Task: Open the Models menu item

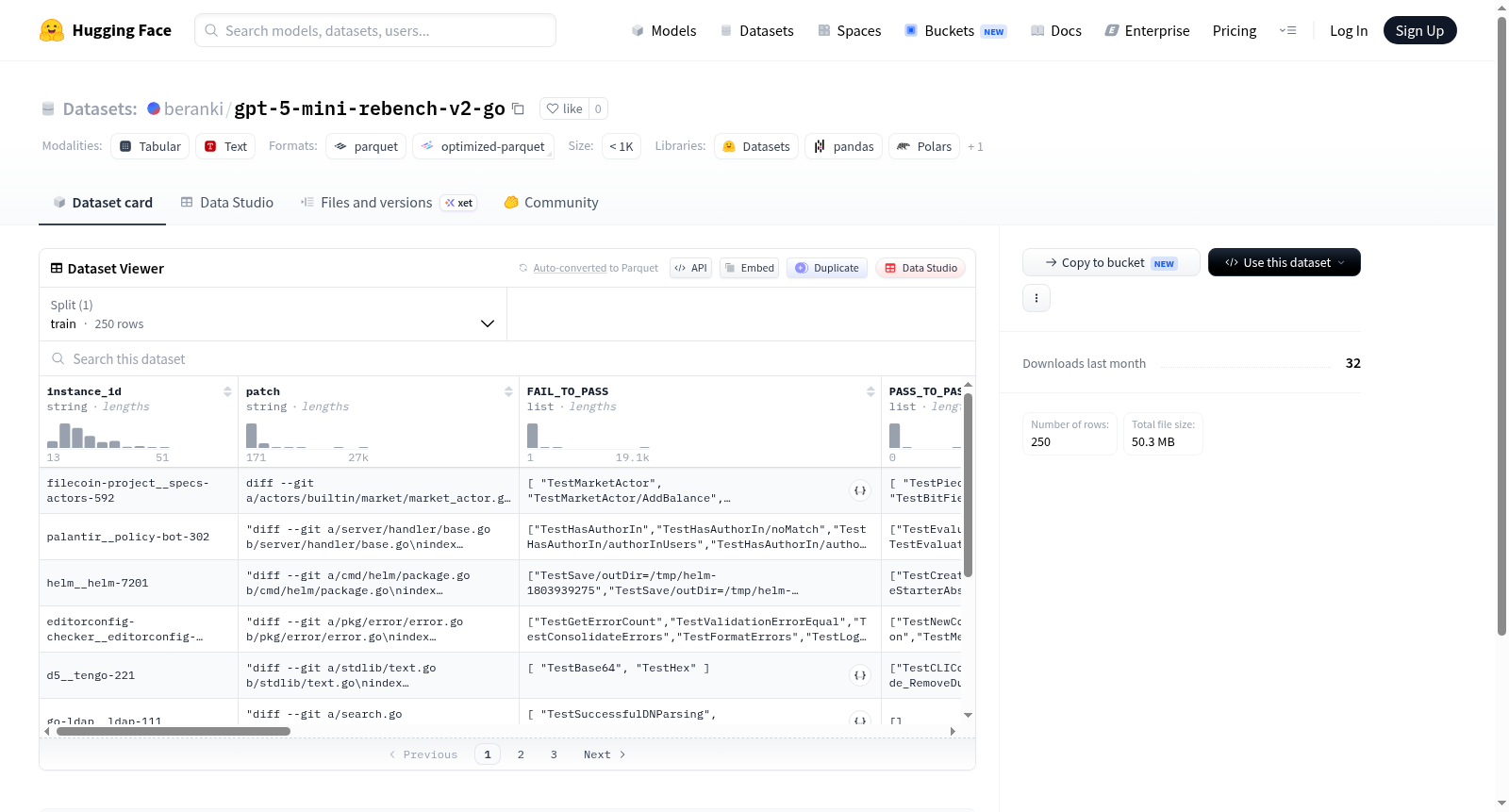Action: pyautogui.click(x=664, y=30)
